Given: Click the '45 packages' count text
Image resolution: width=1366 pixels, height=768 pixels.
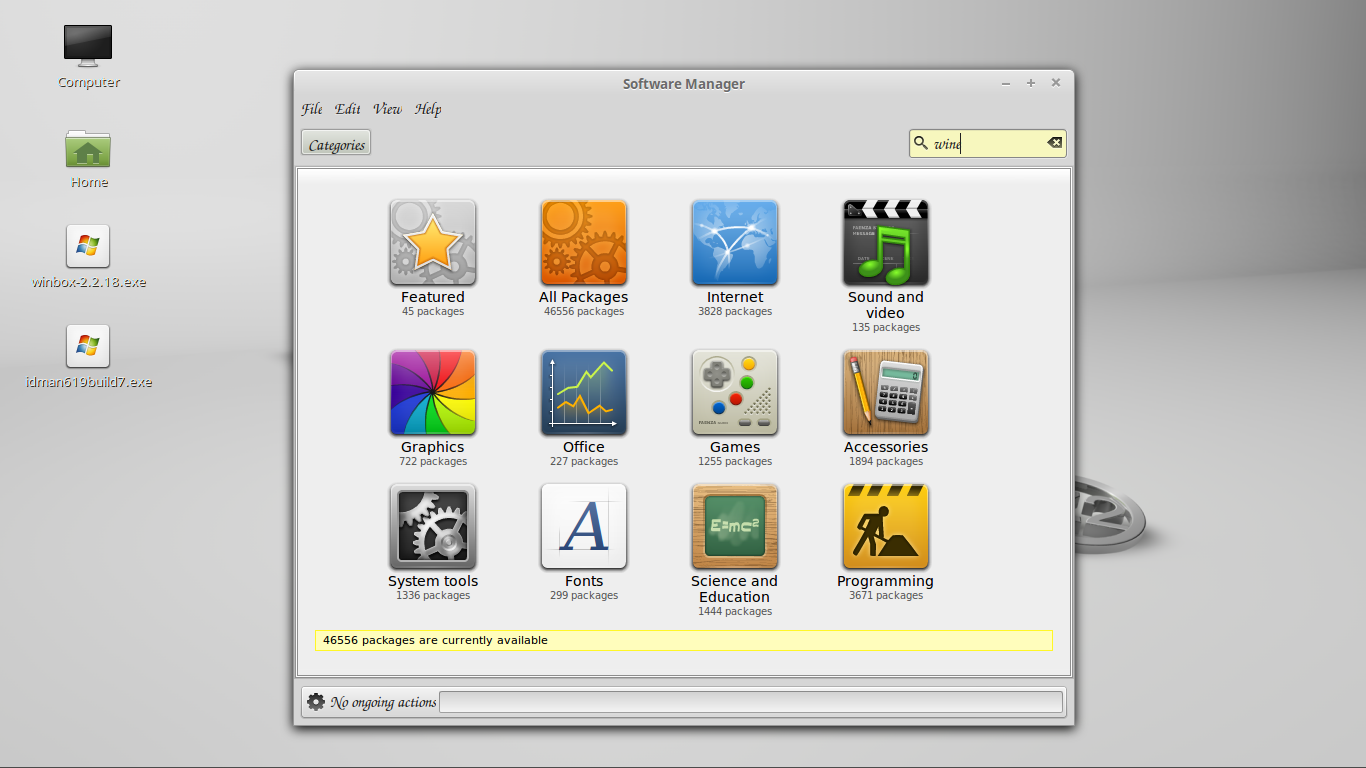Looking at the screenshot, I should [433, 312].
